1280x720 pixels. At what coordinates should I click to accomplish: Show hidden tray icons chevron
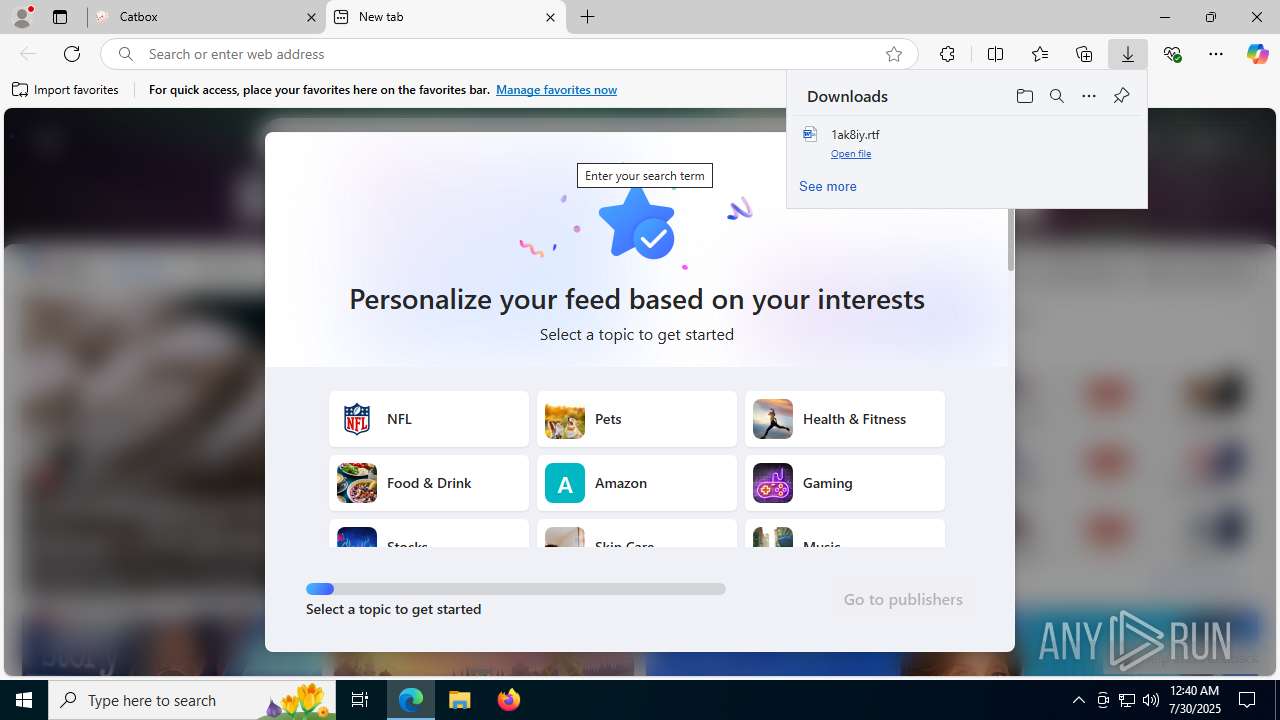coord(1078,700)
